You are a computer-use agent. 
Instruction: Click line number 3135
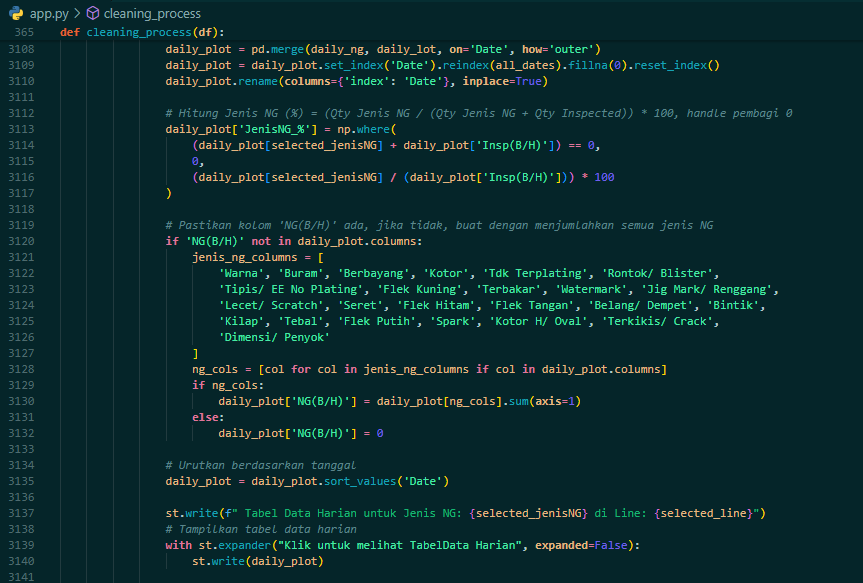point(21,481)
